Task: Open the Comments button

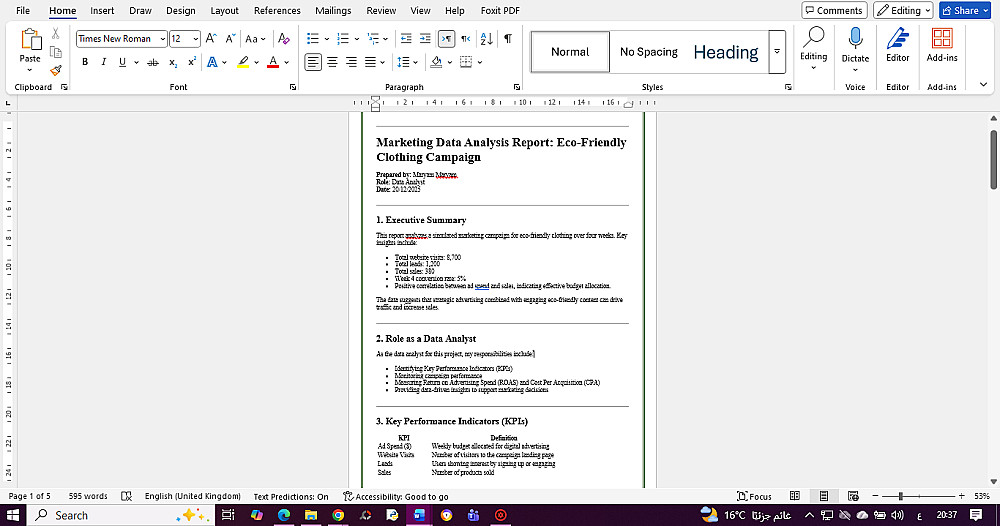Action: (834, 10)
